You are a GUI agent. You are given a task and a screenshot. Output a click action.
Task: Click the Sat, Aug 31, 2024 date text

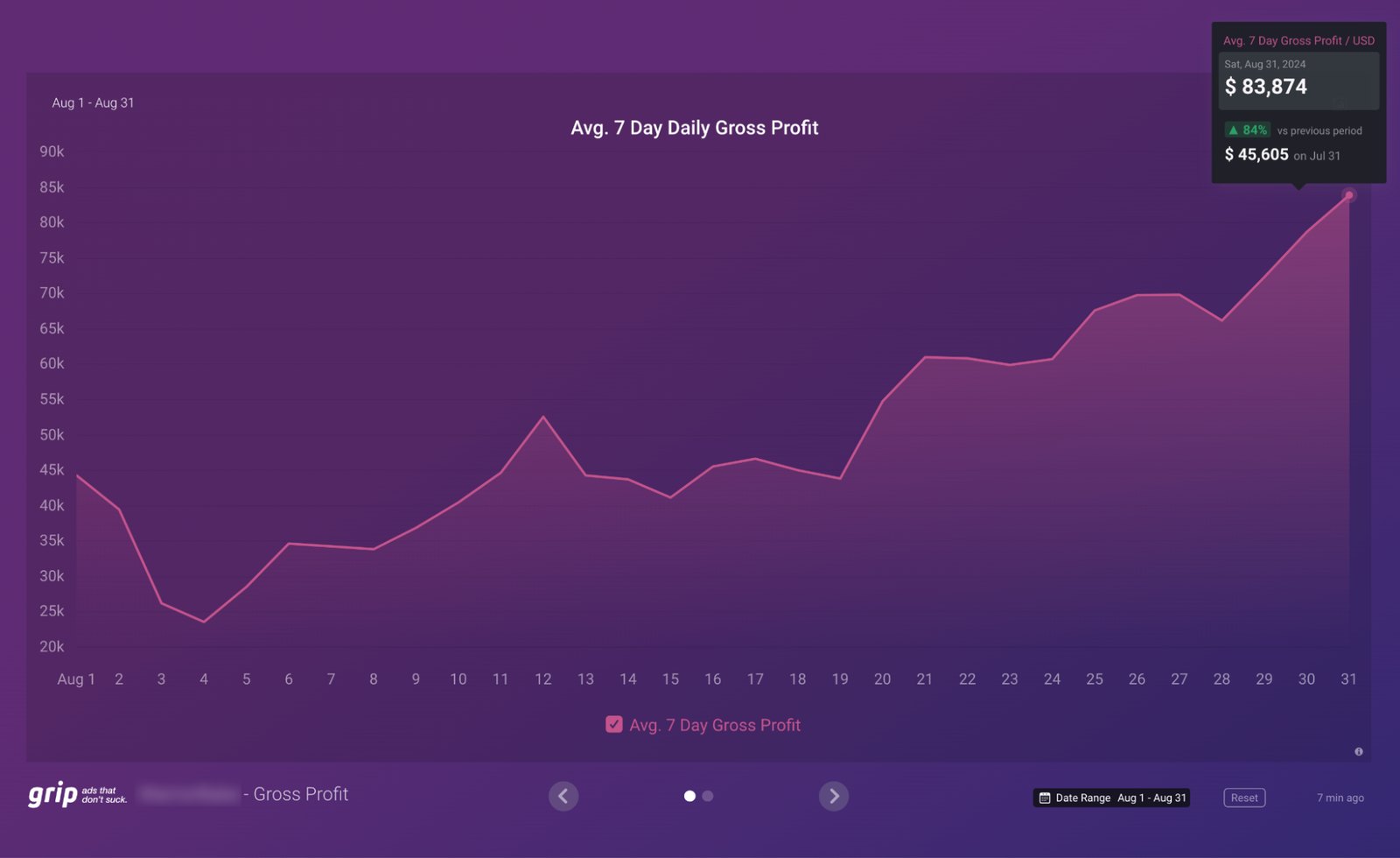(1265, 64)
